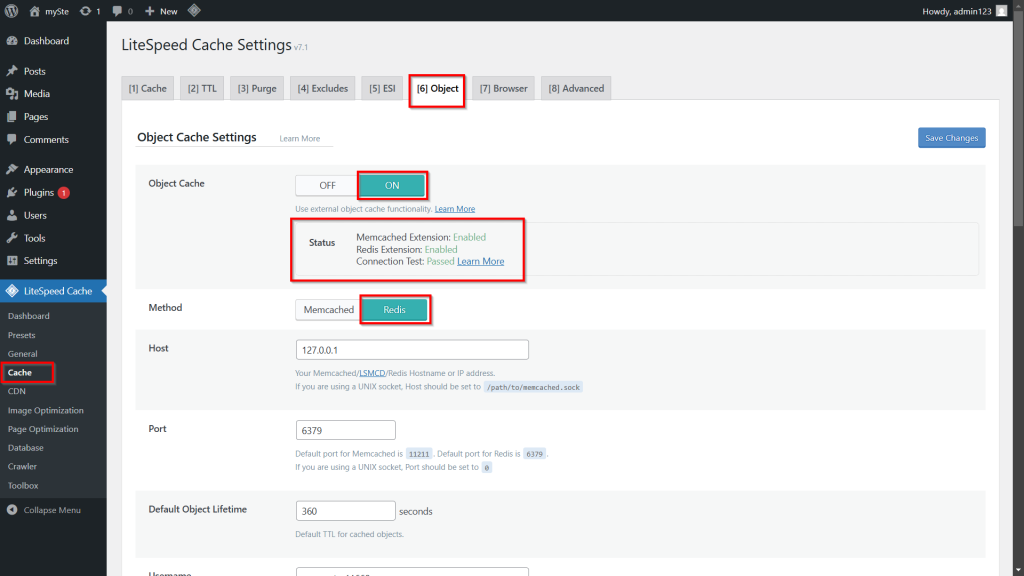This screenshot has width=1024, height=576.
Task: Click the Save Changes button
Action: (x=951, y=138)
